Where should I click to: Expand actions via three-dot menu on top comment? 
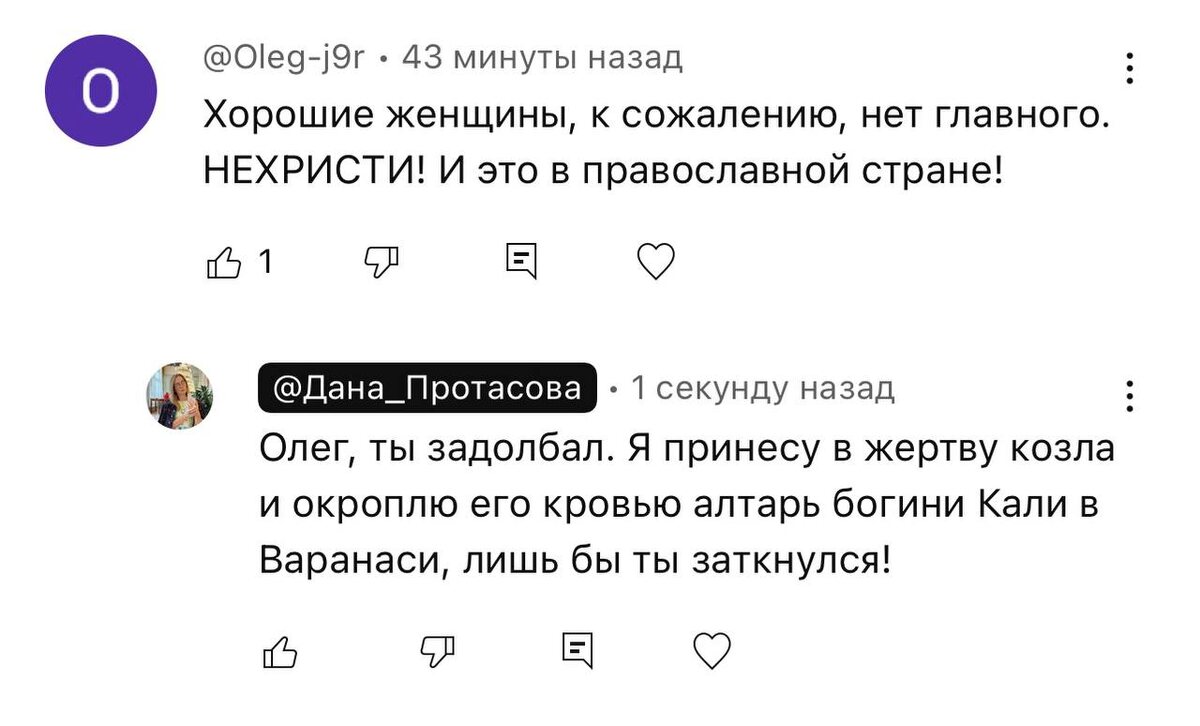coord(1129,68)
